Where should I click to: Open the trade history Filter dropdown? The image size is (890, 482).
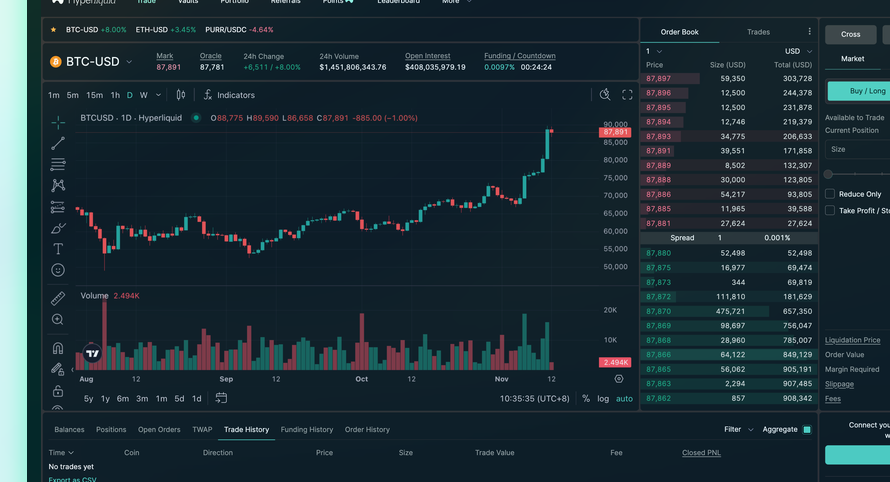[738, 429]
